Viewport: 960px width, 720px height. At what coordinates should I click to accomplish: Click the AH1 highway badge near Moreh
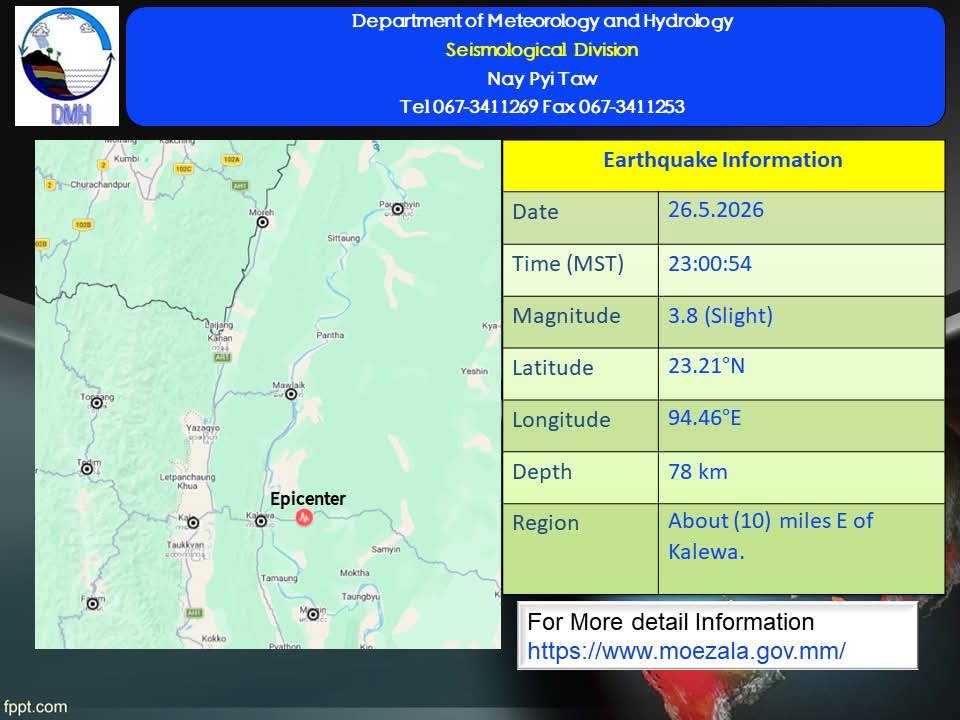(240, 186)
